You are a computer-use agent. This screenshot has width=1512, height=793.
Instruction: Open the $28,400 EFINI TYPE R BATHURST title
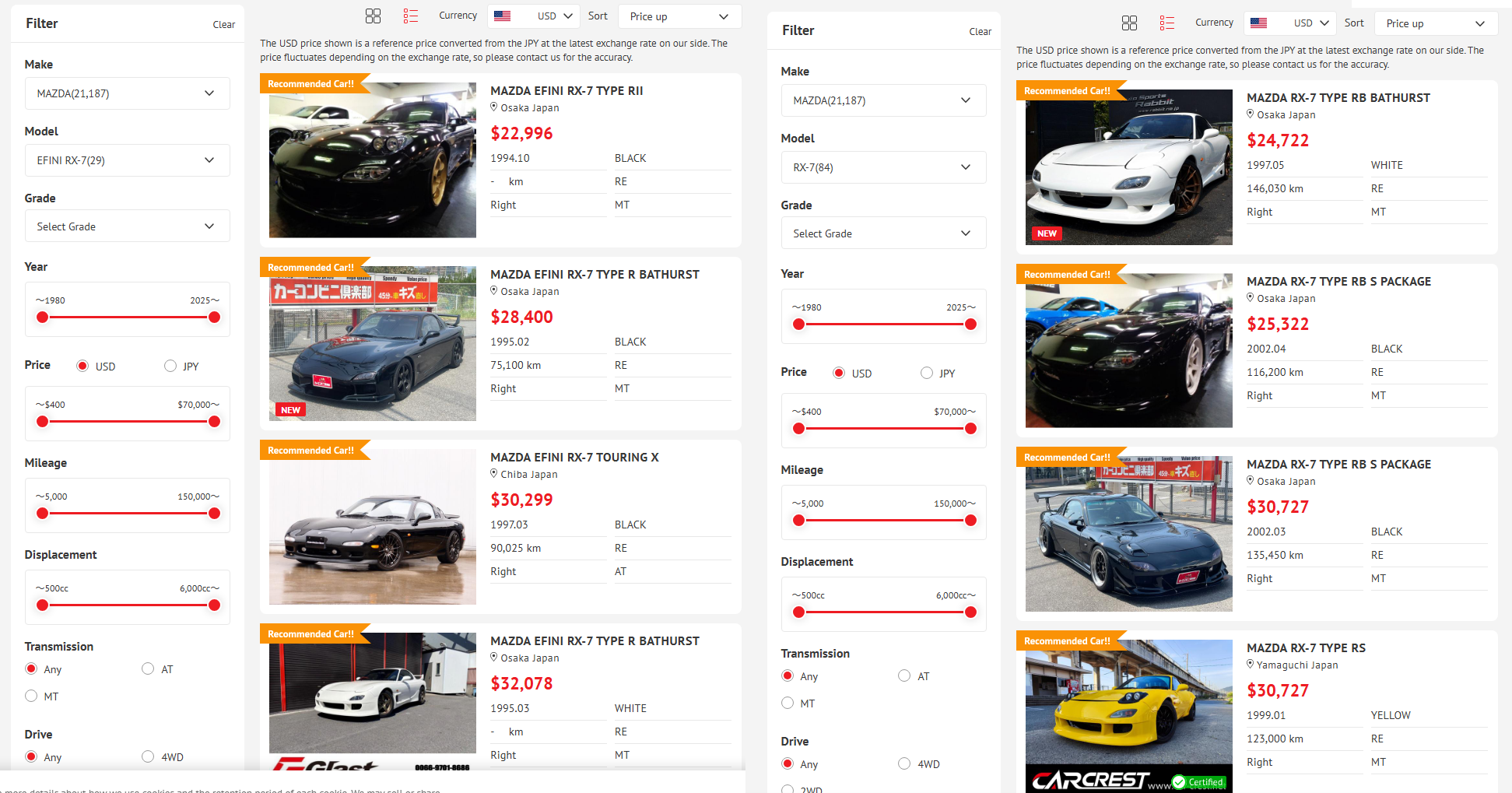click(595, 274)
